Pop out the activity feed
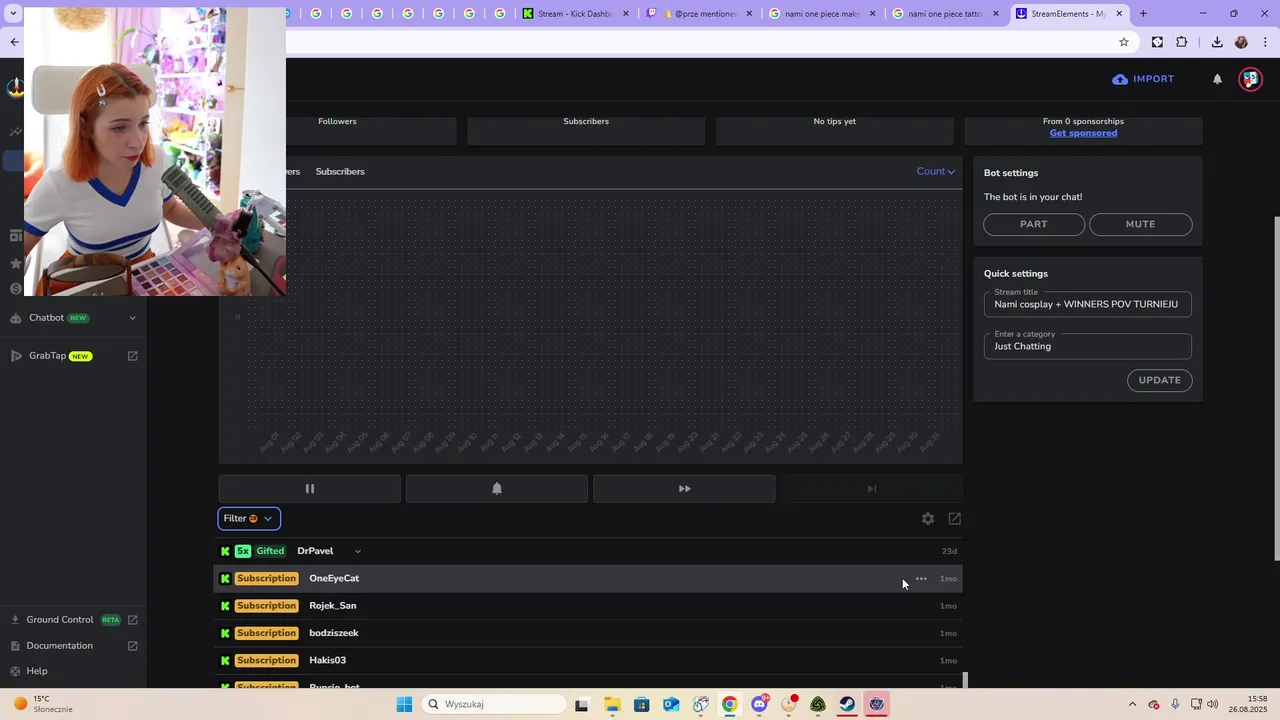1280x720 pixels. 955,519
